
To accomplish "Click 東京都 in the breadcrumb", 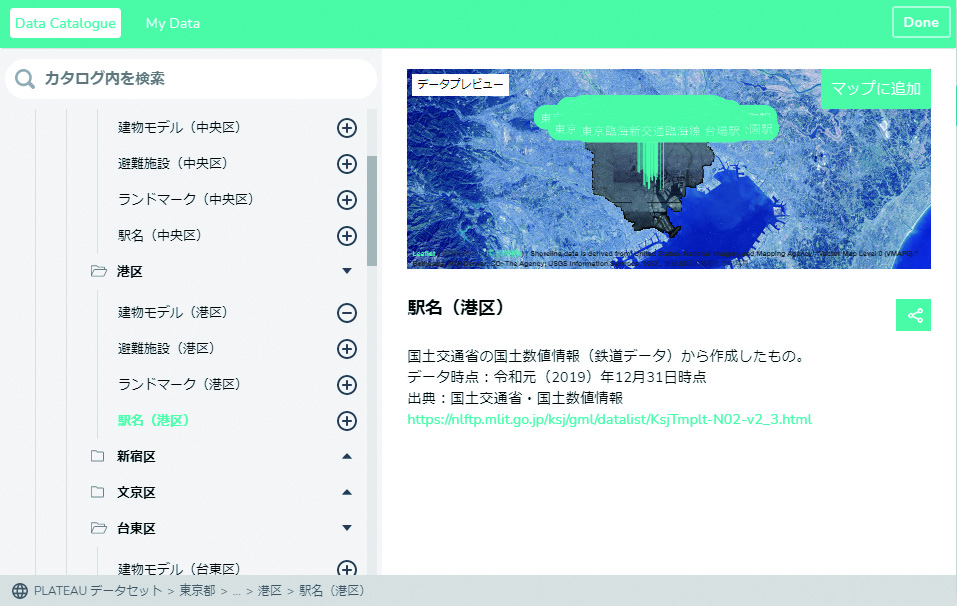I will coord(197,591).
